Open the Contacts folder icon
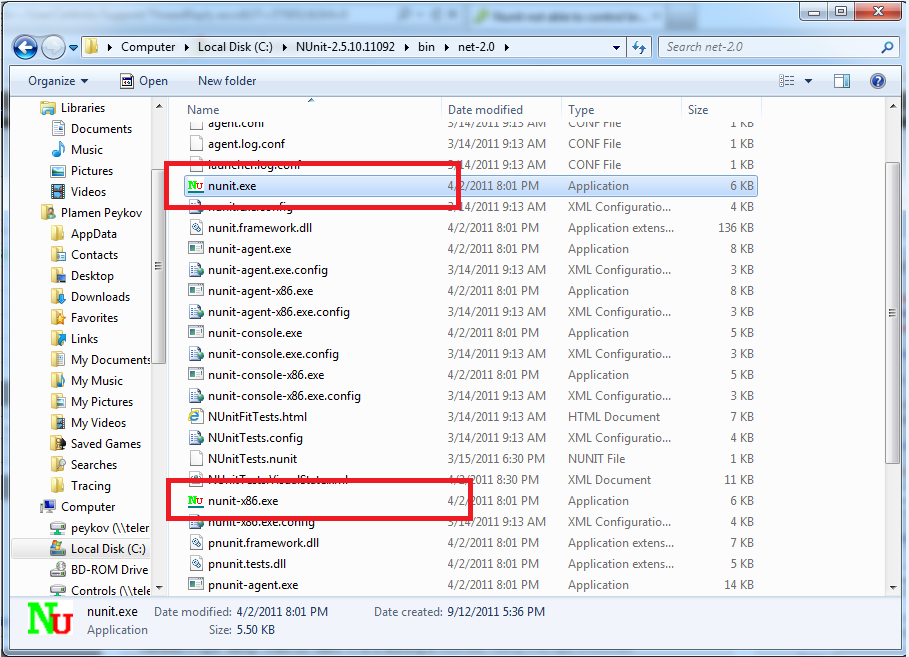Image resolution: width=909 pixels, height=657 pixels. [58, 255]
